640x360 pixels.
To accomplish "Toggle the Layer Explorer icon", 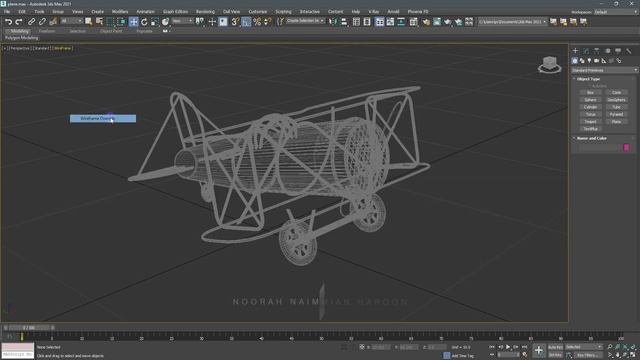I will click(367, 22).
